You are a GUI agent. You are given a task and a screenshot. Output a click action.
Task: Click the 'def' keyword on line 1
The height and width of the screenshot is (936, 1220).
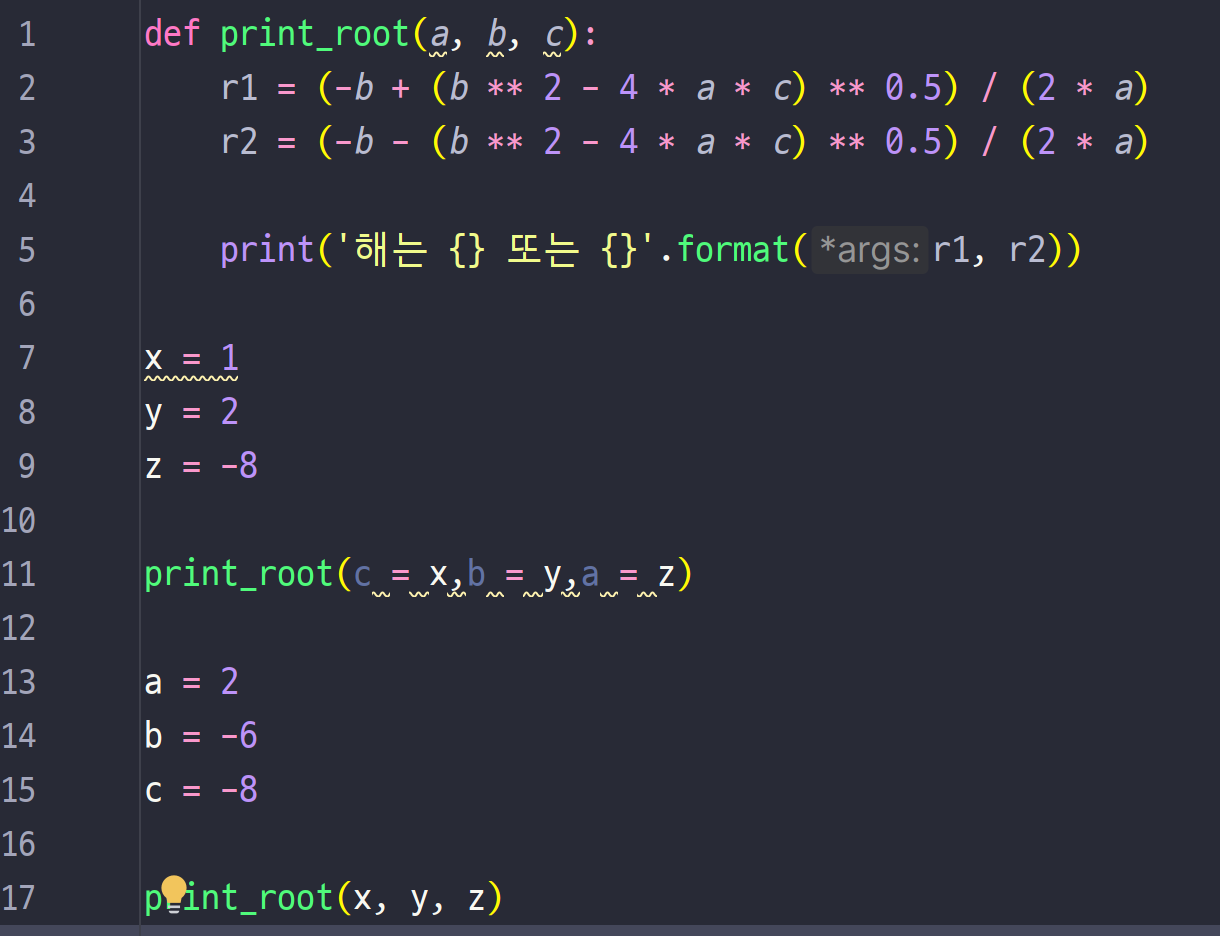(x=172, y=35)
